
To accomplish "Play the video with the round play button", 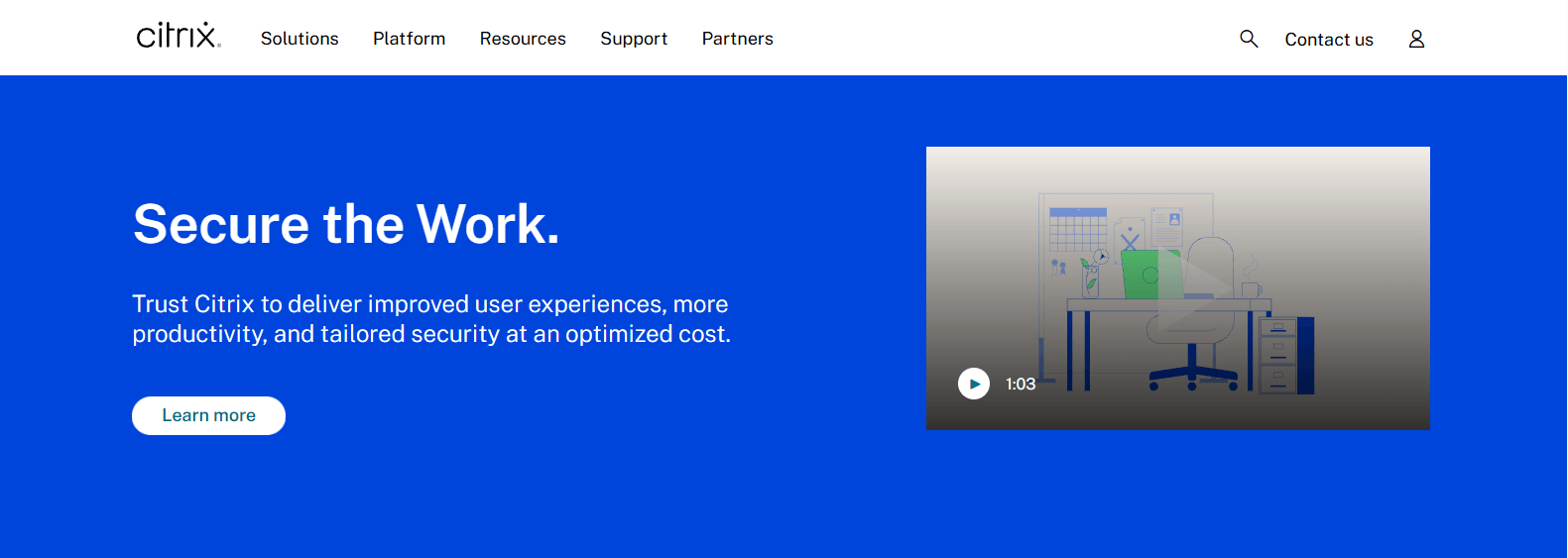I will point(974,384).
